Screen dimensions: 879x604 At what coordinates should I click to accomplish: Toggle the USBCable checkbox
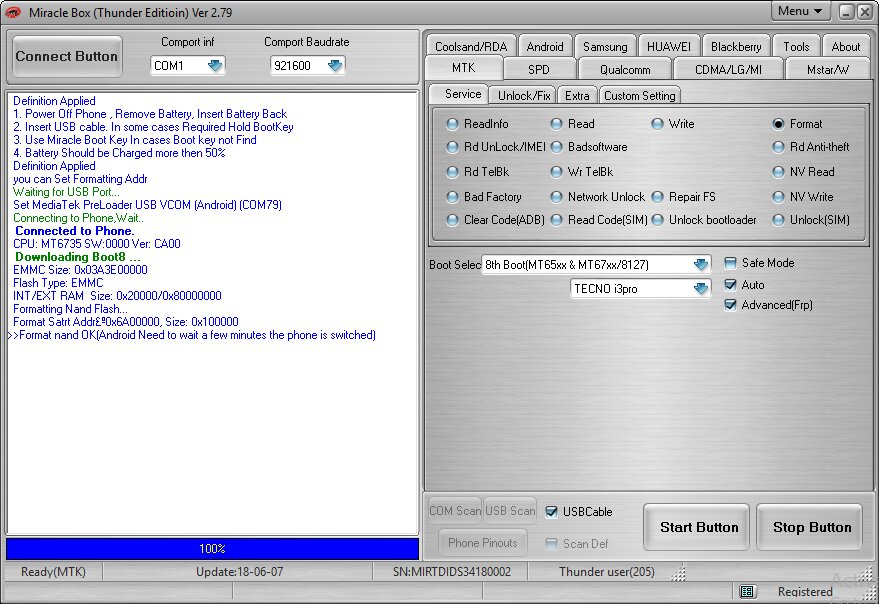pyautogui.click(x=552, y=512)
